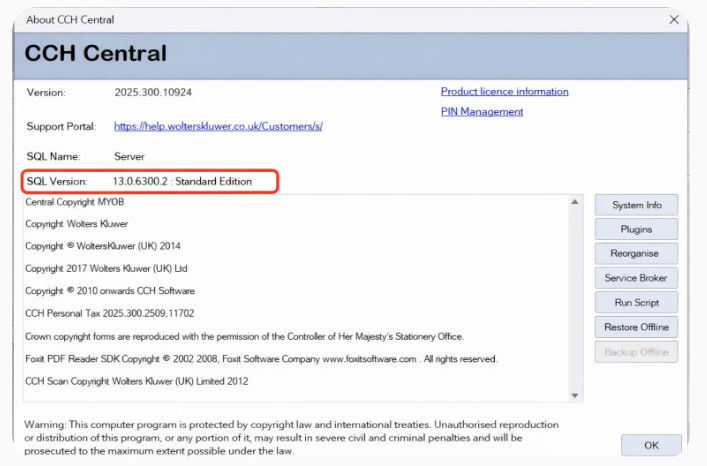The height and width of the screenshot is (466, 707).
Task: Click the System Info button
Action: (x=636, y=205)
